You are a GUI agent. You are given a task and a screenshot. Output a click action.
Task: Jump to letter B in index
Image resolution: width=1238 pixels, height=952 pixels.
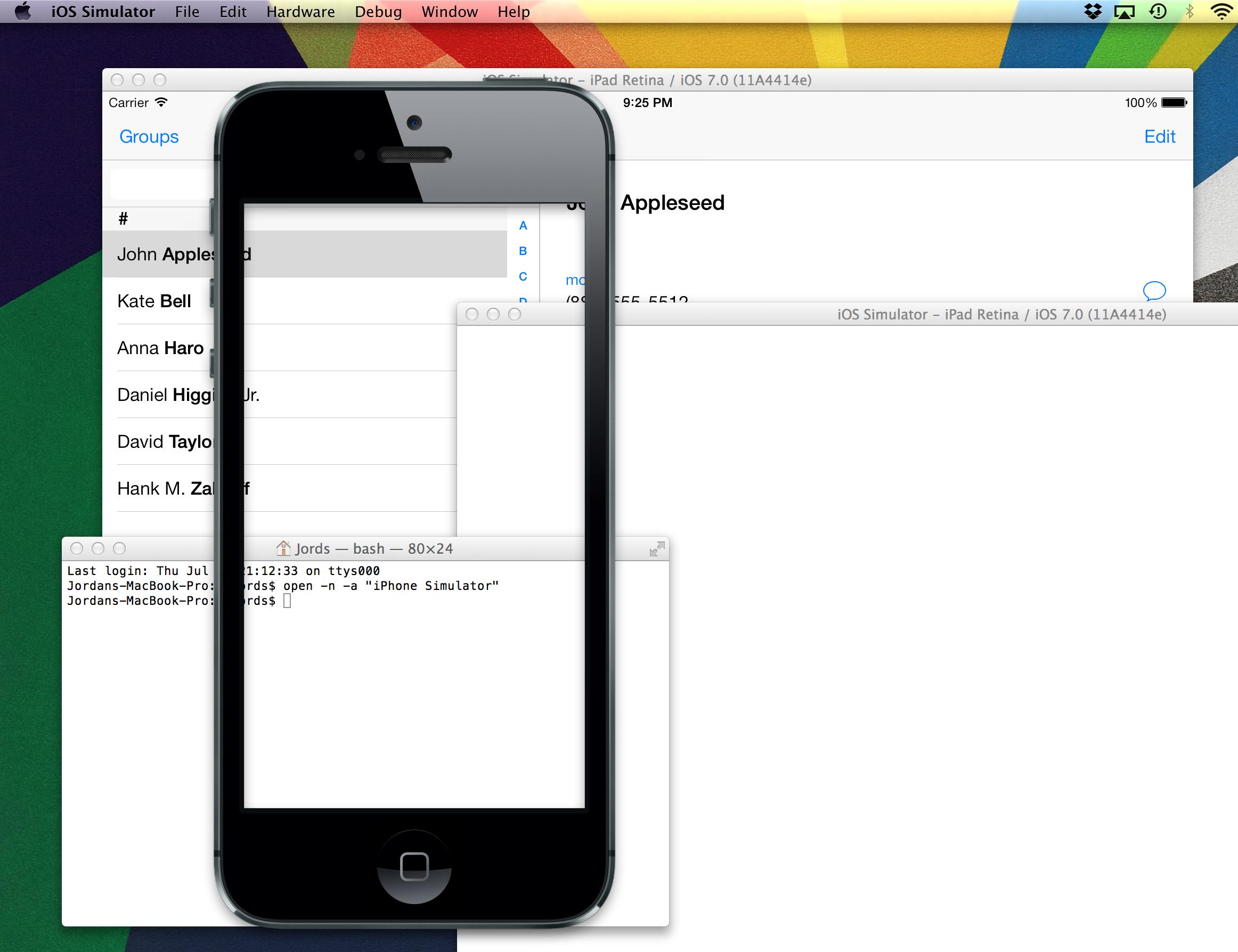tap(523, 250)
